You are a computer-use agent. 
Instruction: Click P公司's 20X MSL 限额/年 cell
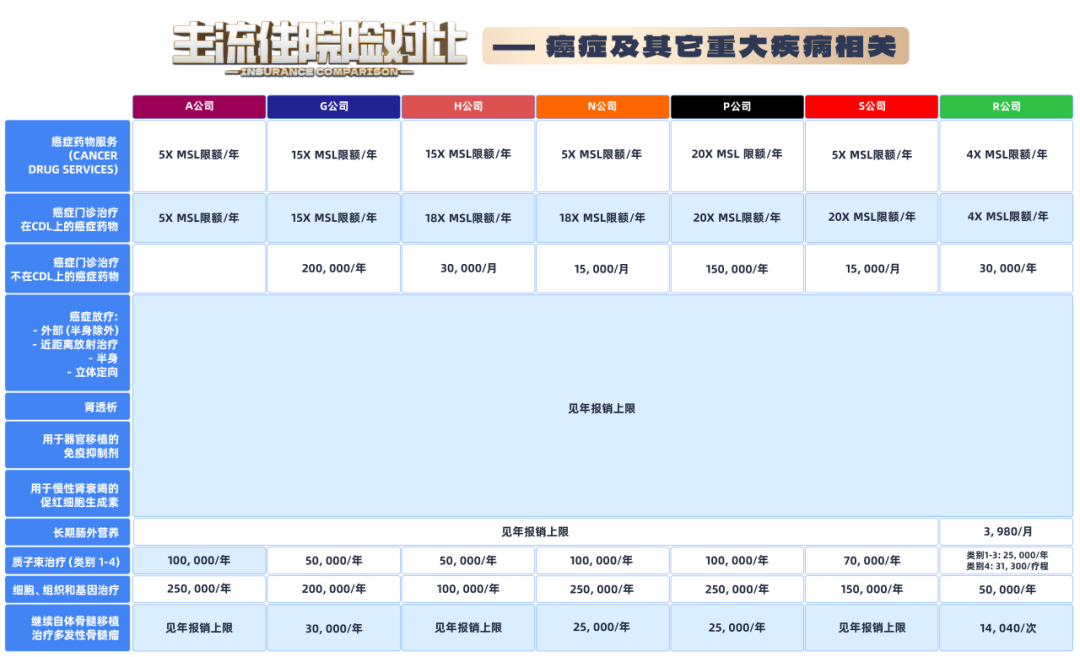737,155
